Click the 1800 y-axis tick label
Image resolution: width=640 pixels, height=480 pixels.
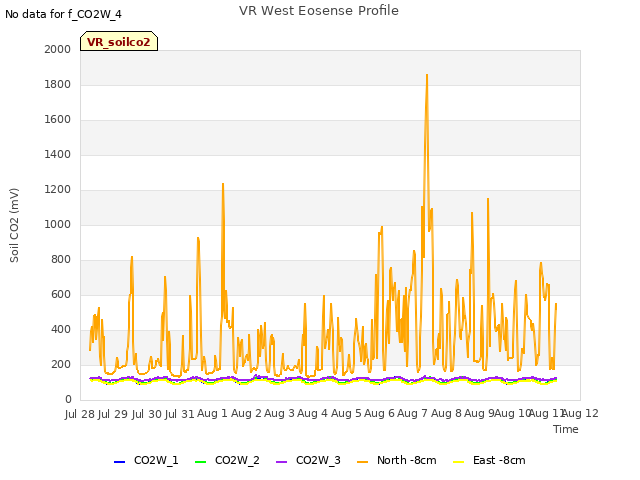click(x=58, y=84)
